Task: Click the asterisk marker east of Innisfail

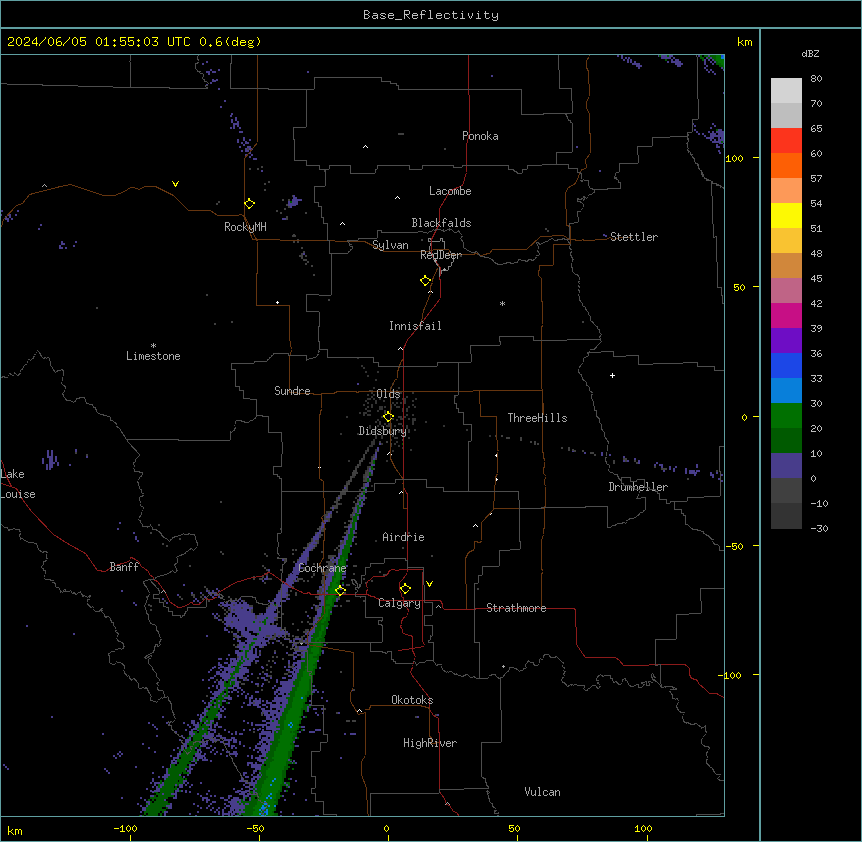Action: pyautogui.click(x=502, y=303)
